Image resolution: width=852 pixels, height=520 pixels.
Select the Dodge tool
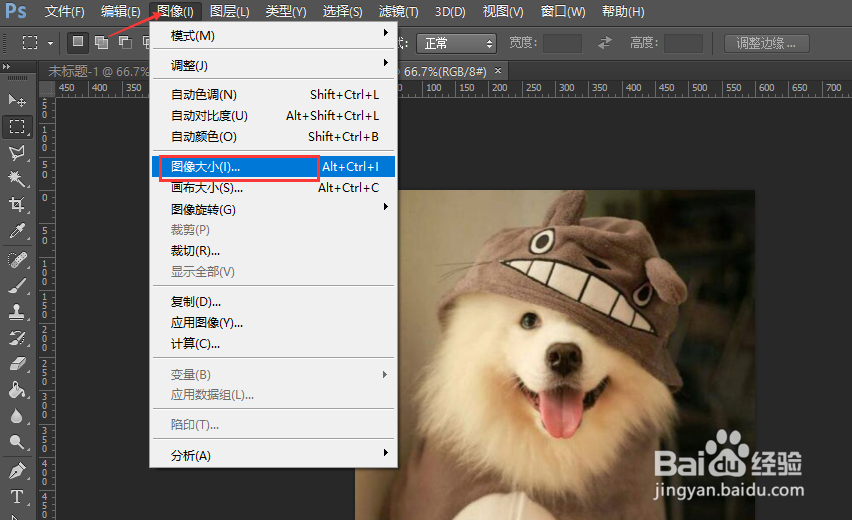[x=17, y=442]
